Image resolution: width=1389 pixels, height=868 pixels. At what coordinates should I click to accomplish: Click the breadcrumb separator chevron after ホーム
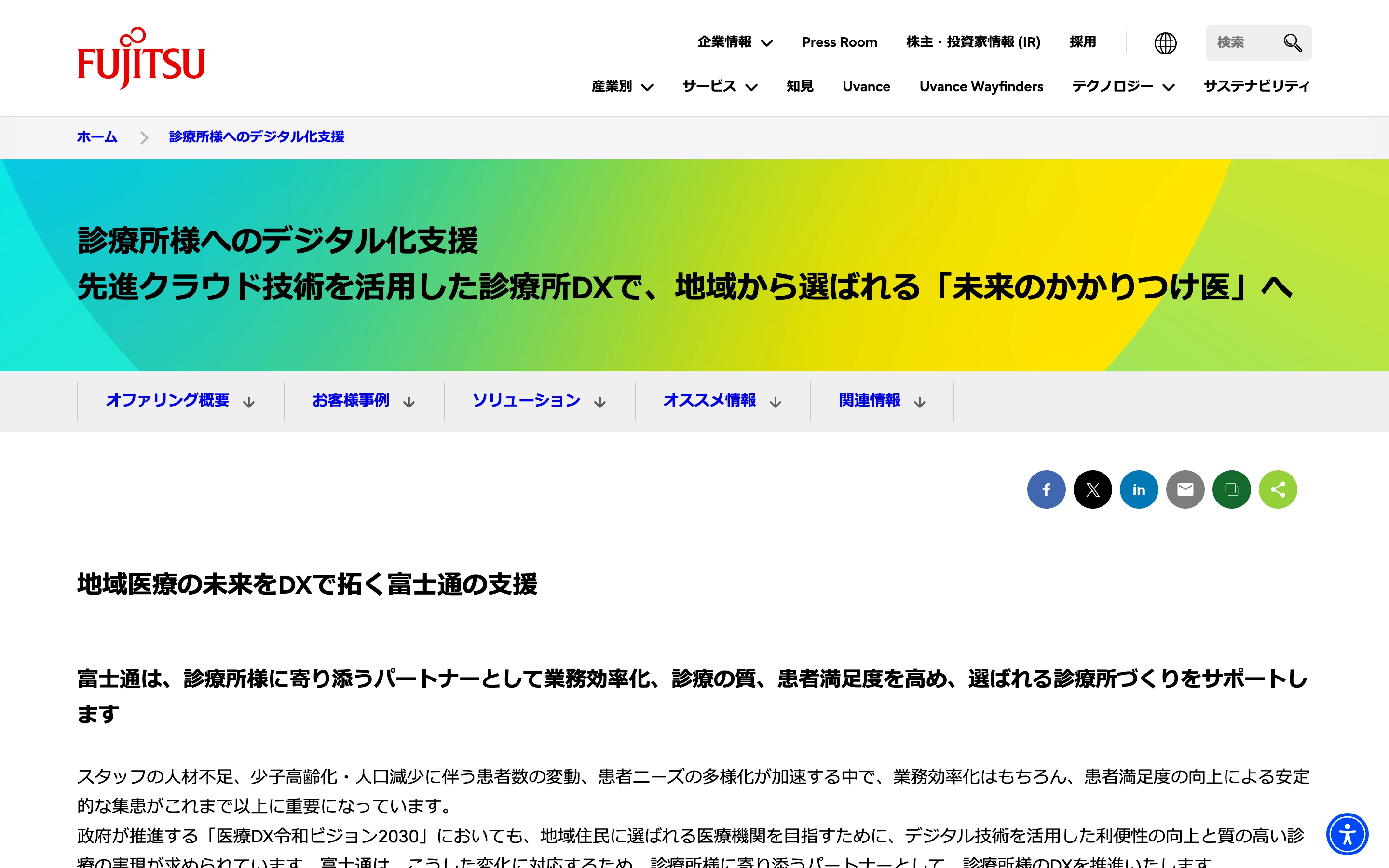(144, 138)
